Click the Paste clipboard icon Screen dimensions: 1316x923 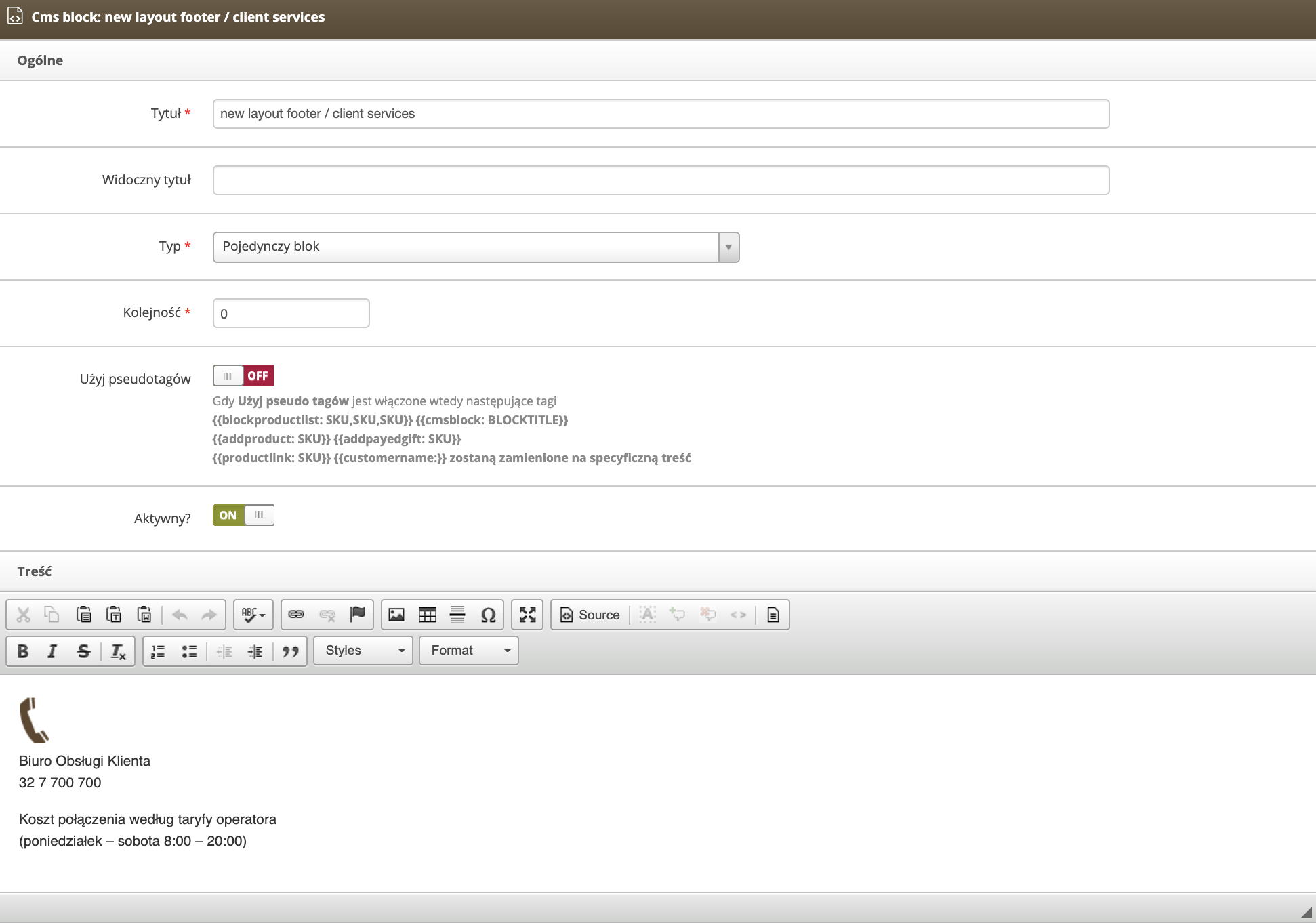83,615
